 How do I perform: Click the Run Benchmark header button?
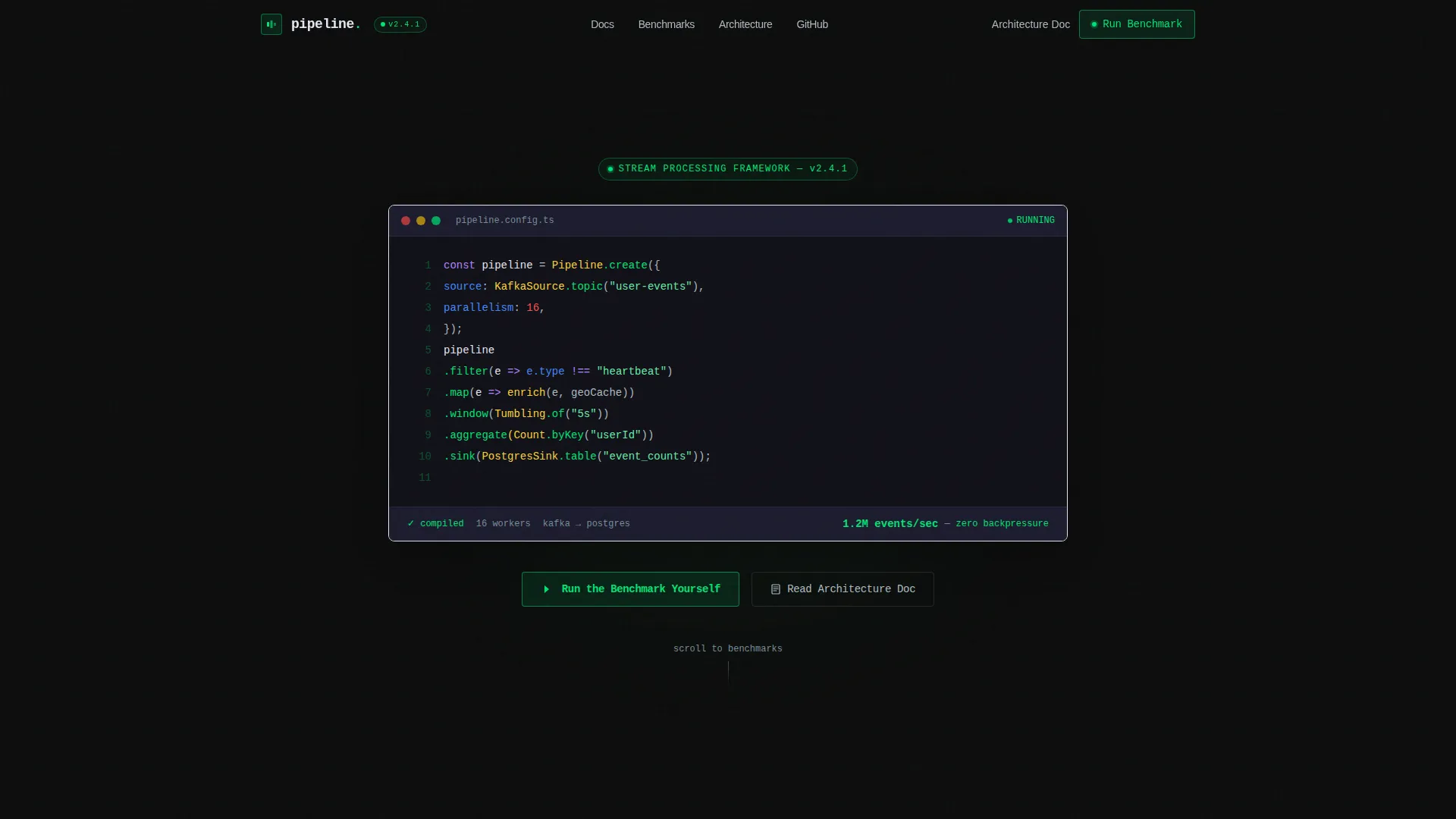coord(1137,24)
